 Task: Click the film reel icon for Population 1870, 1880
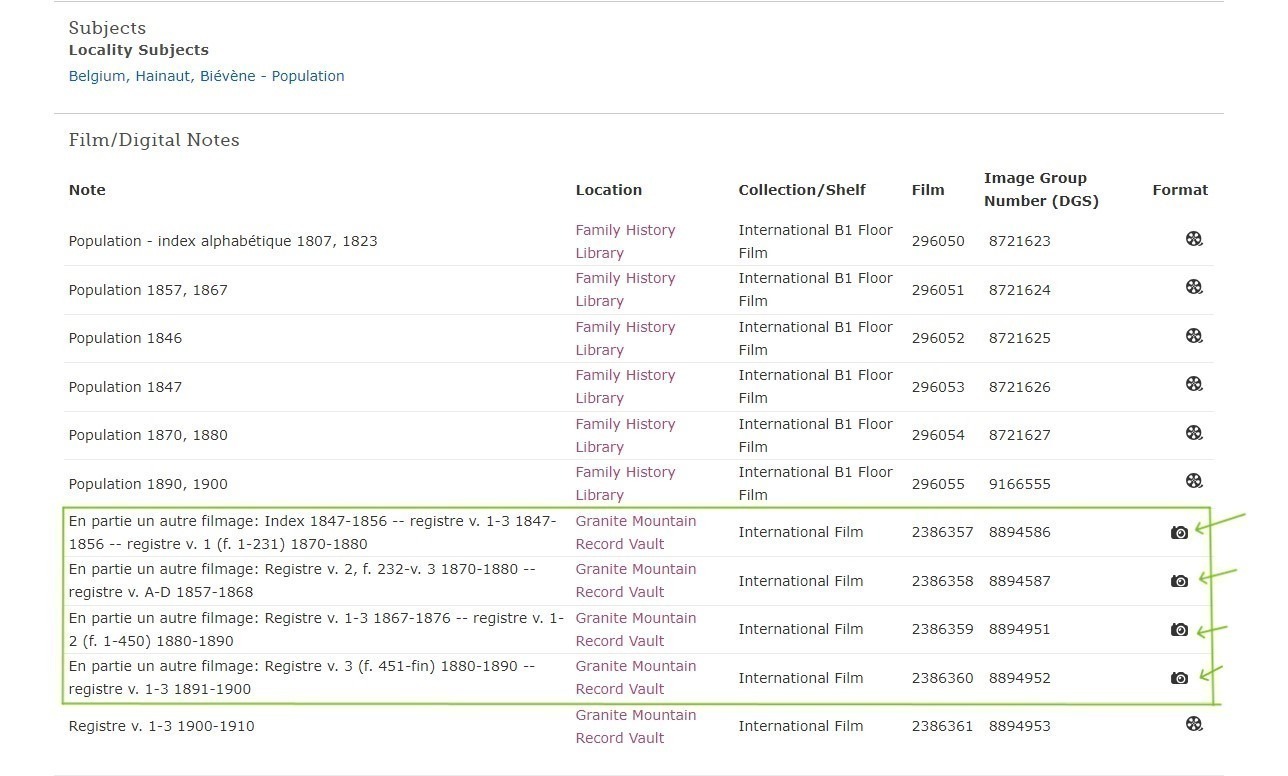1194,433
